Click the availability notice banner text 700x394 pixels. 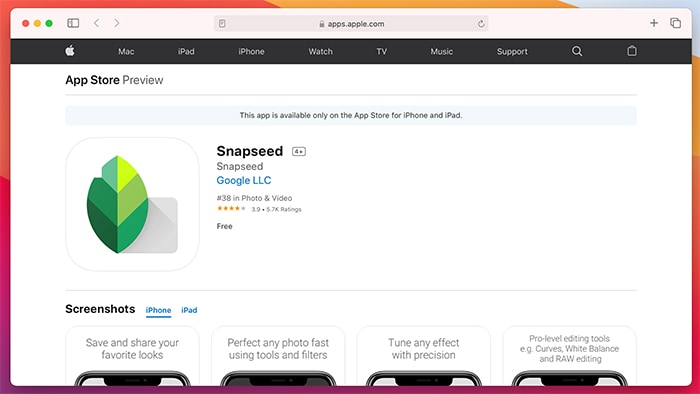[x=351, y=116]
